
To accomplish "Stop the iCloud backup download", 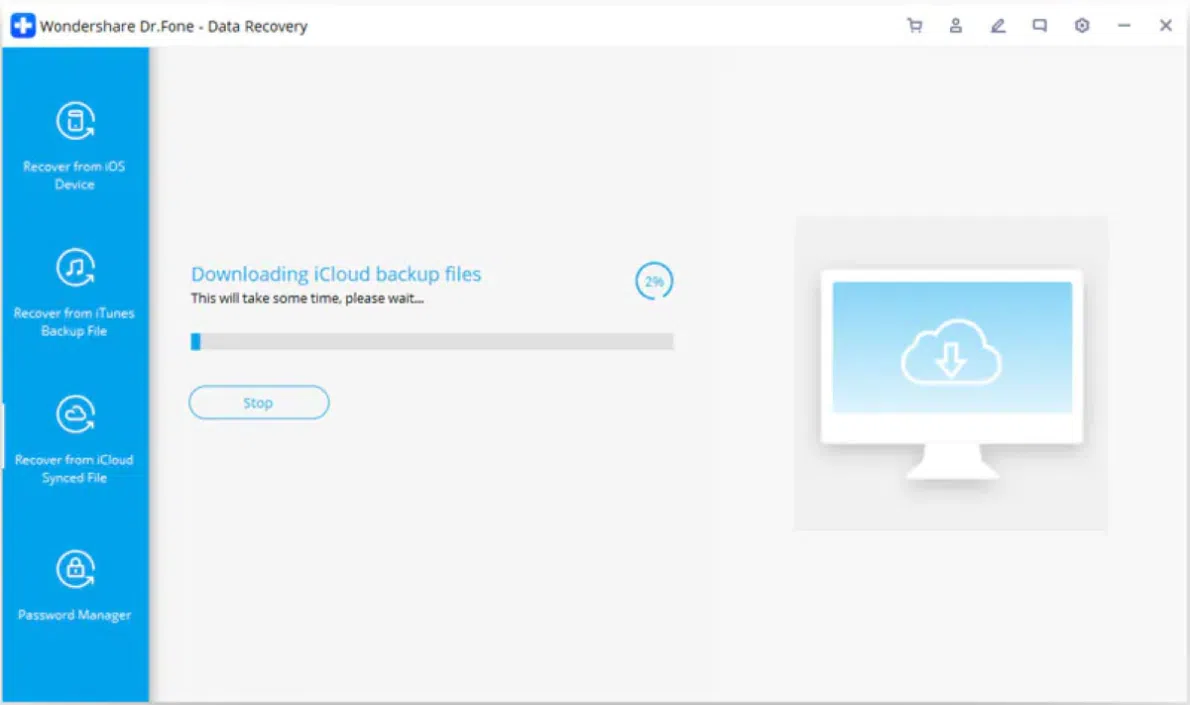I will click(x=259, y=403).
